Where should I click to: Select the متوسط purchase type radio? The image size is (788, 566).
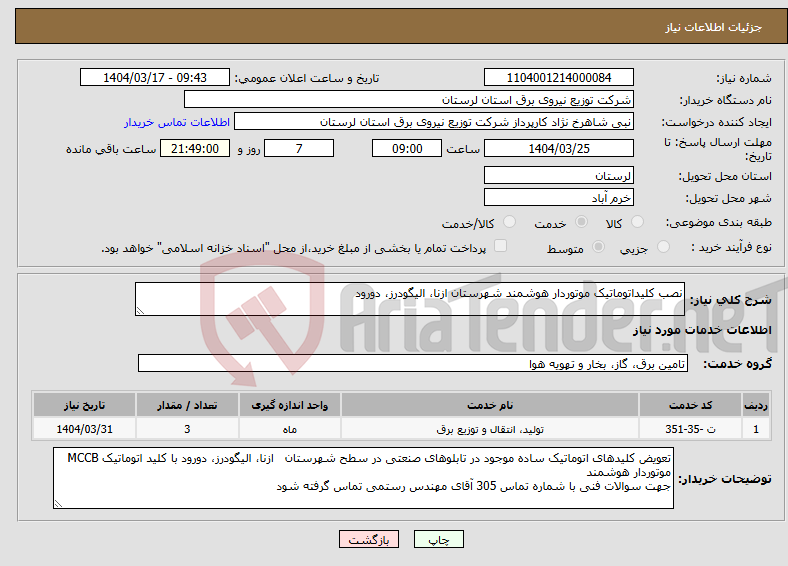click(599, 246)
